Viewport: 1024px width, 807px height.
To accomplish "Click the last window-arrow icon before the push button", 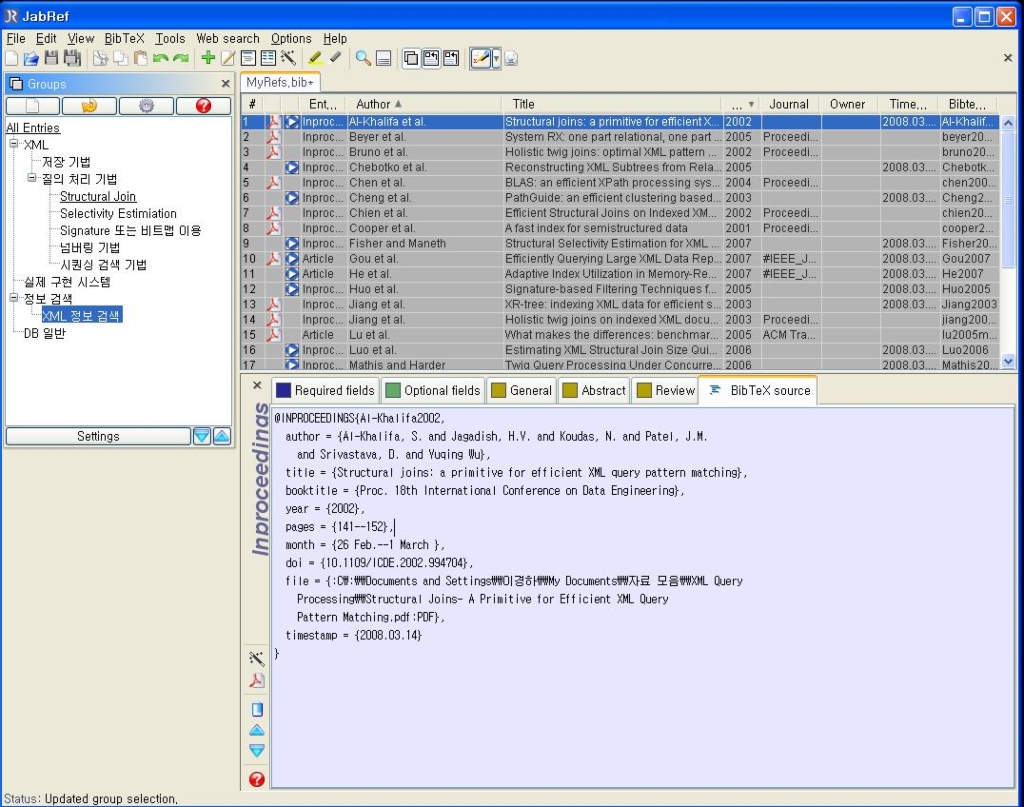I will 451,59.
